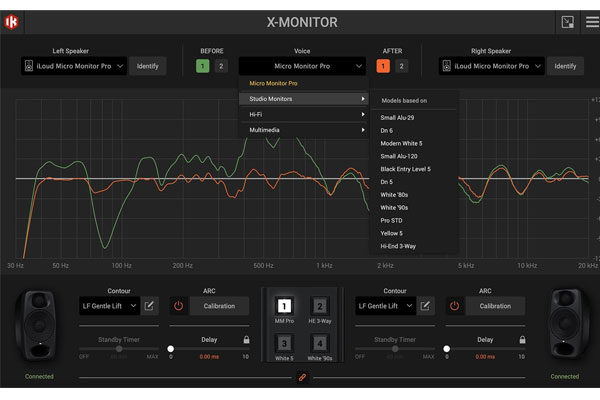Identify the left speaker
This screenshot has width=600, height=400.
pyautogui.click(x=148, y=66)
